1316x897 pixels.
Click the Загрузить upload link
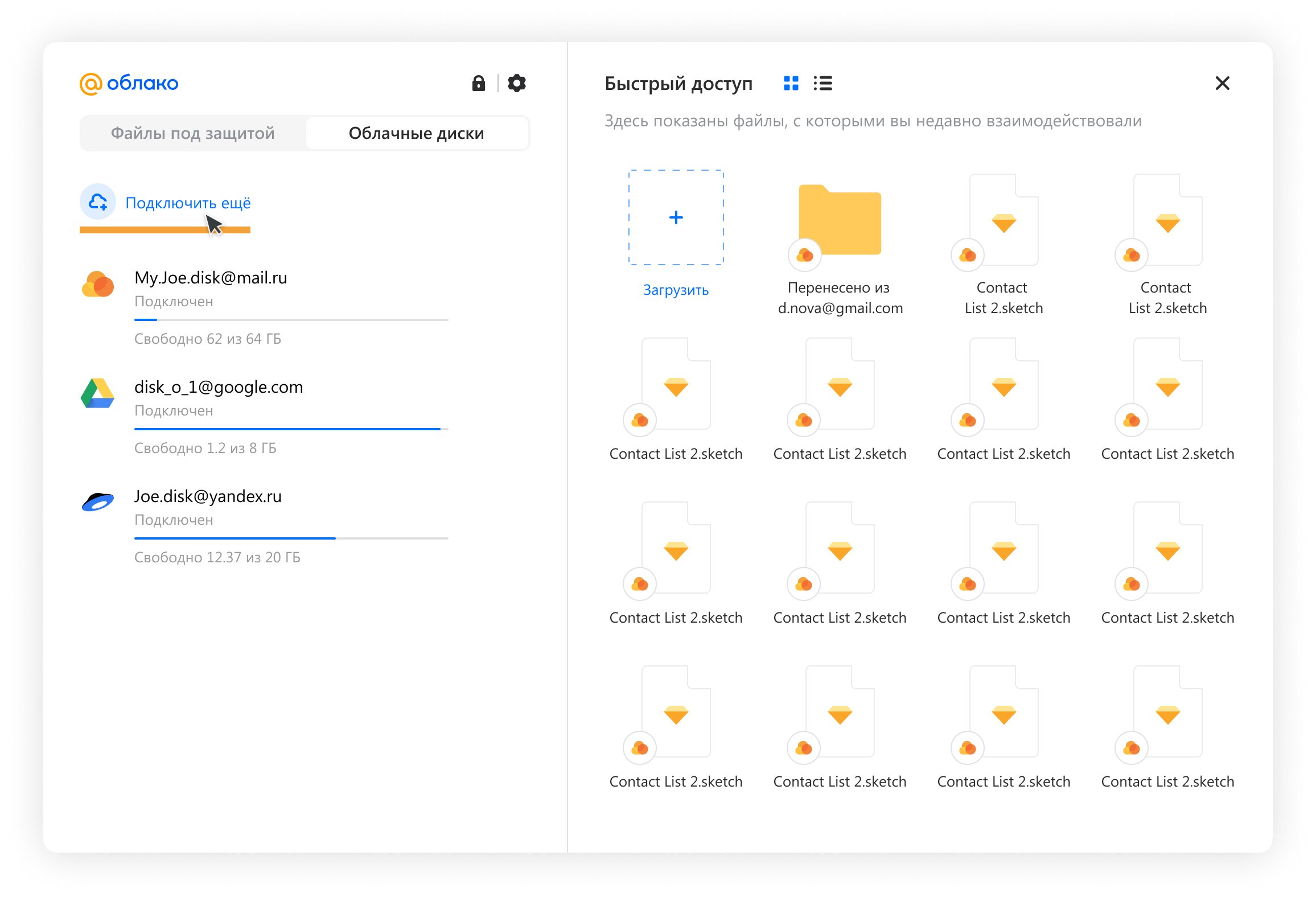coord(676,290)
